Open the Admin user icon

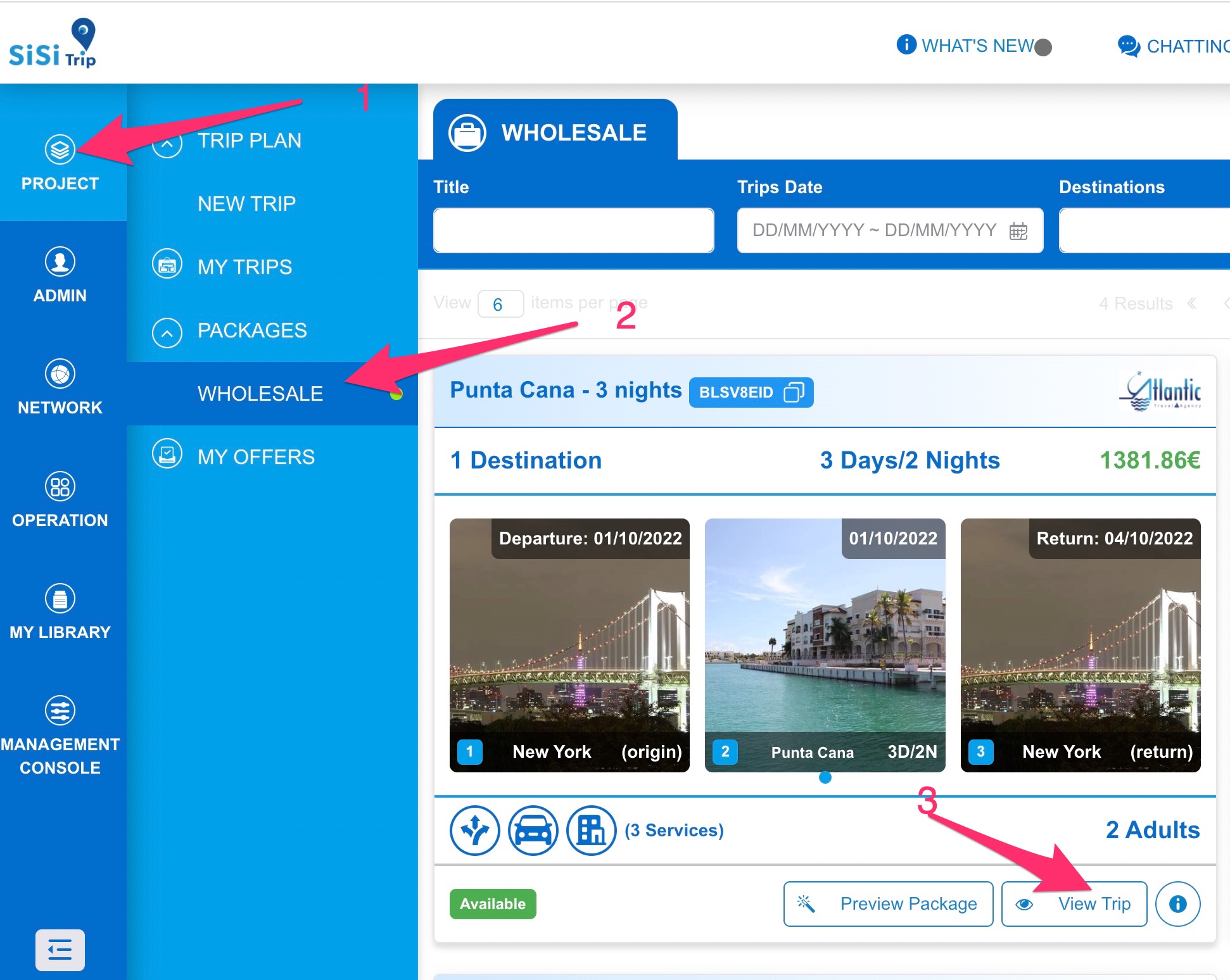click(60, 261)
